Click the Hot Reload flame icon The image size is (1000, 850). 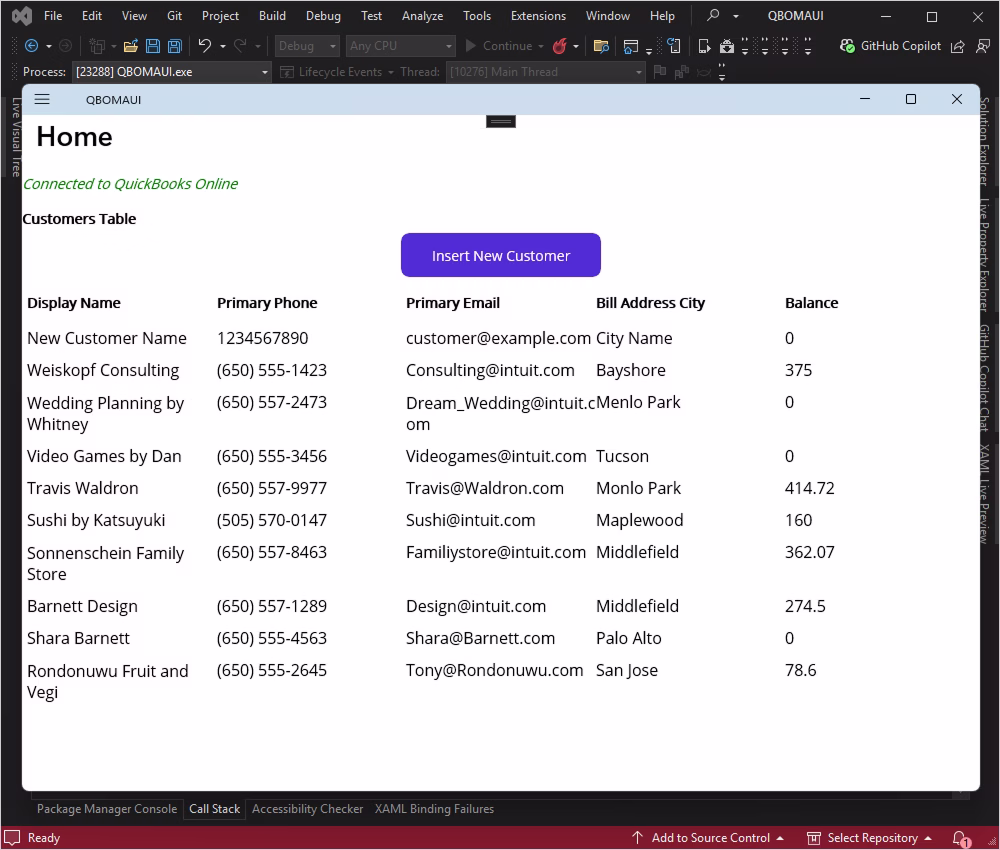[x=560, y=46]
